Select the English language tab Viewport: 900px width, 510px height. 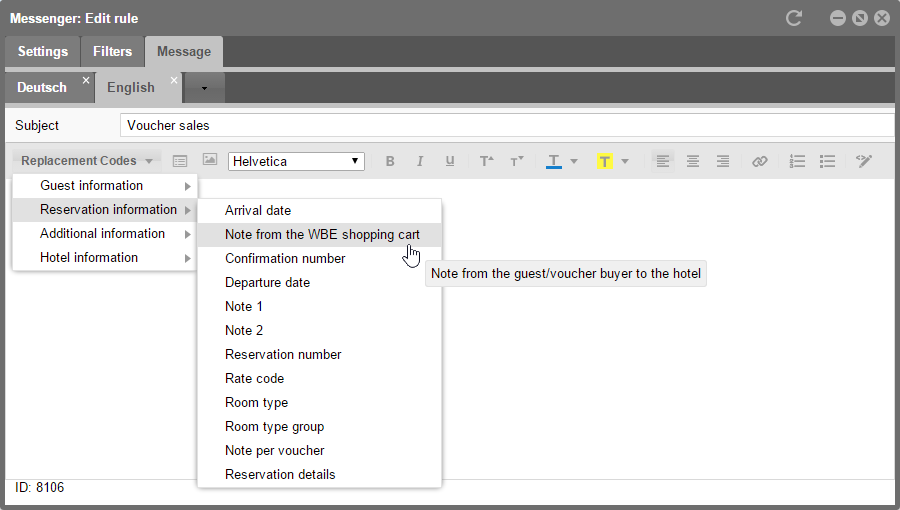point(131,88)
